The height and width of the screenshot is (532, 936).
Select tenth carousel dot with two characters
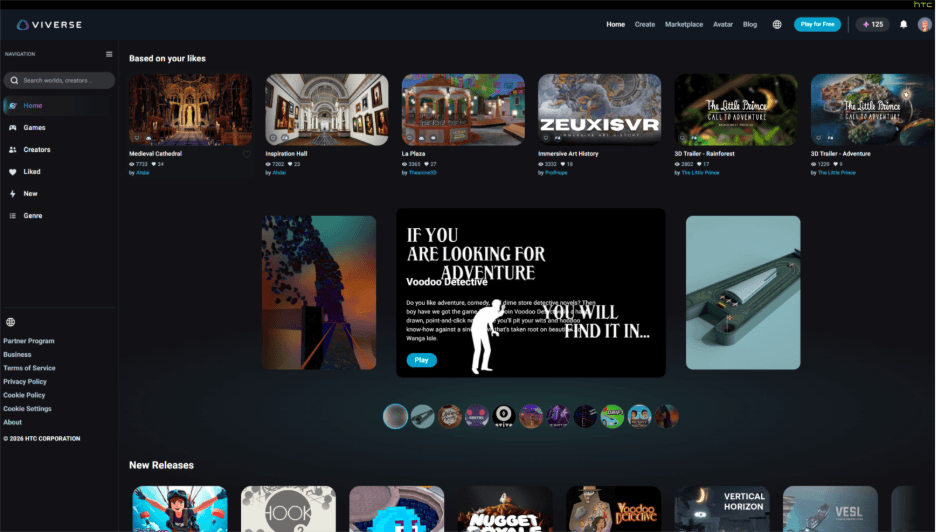coord(639,417)
